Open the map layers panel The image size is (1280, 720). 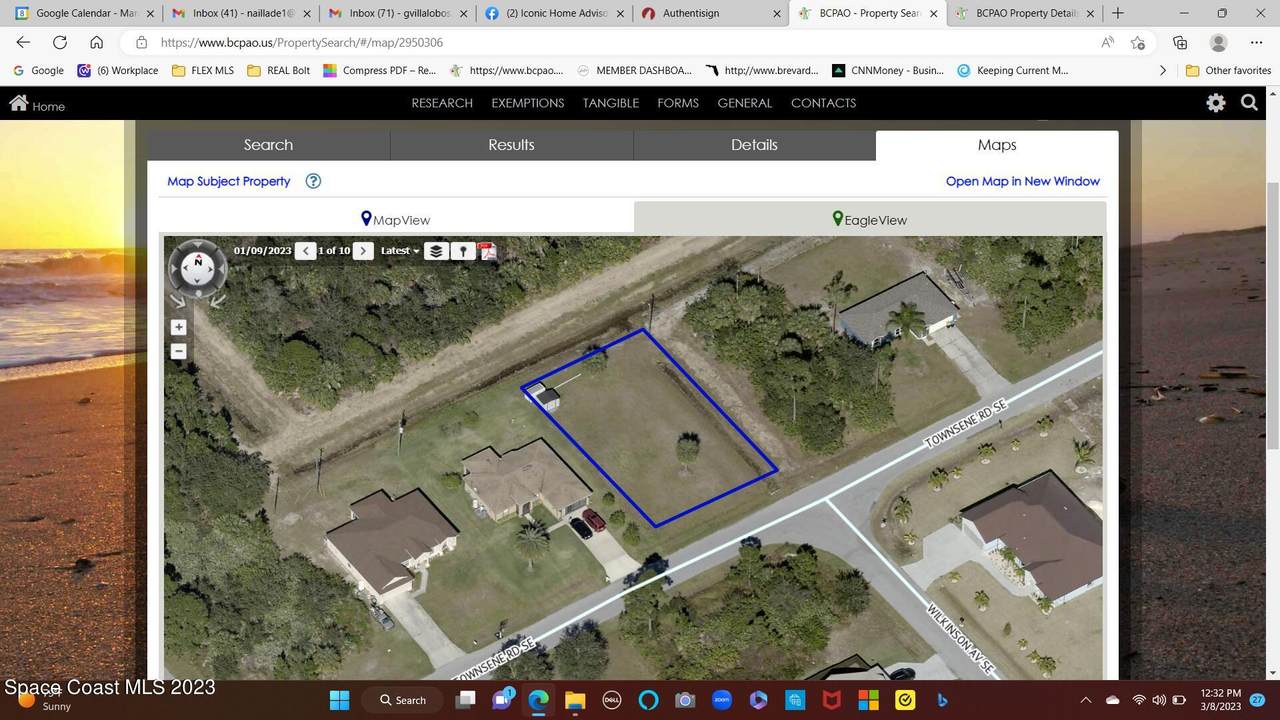[435, 251]
